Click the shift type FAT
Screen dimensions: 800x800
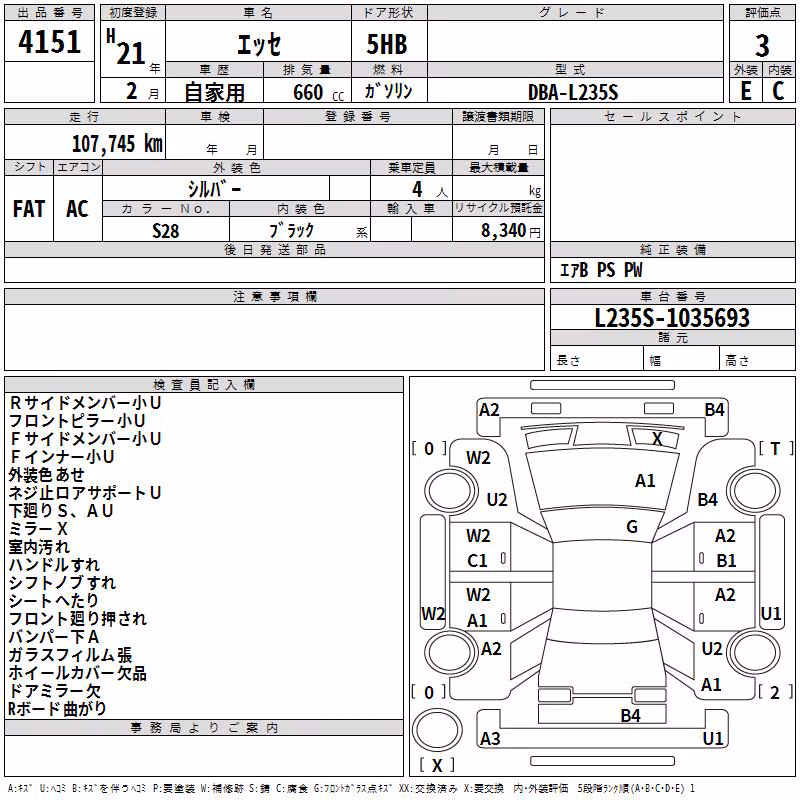pos(29,209)
